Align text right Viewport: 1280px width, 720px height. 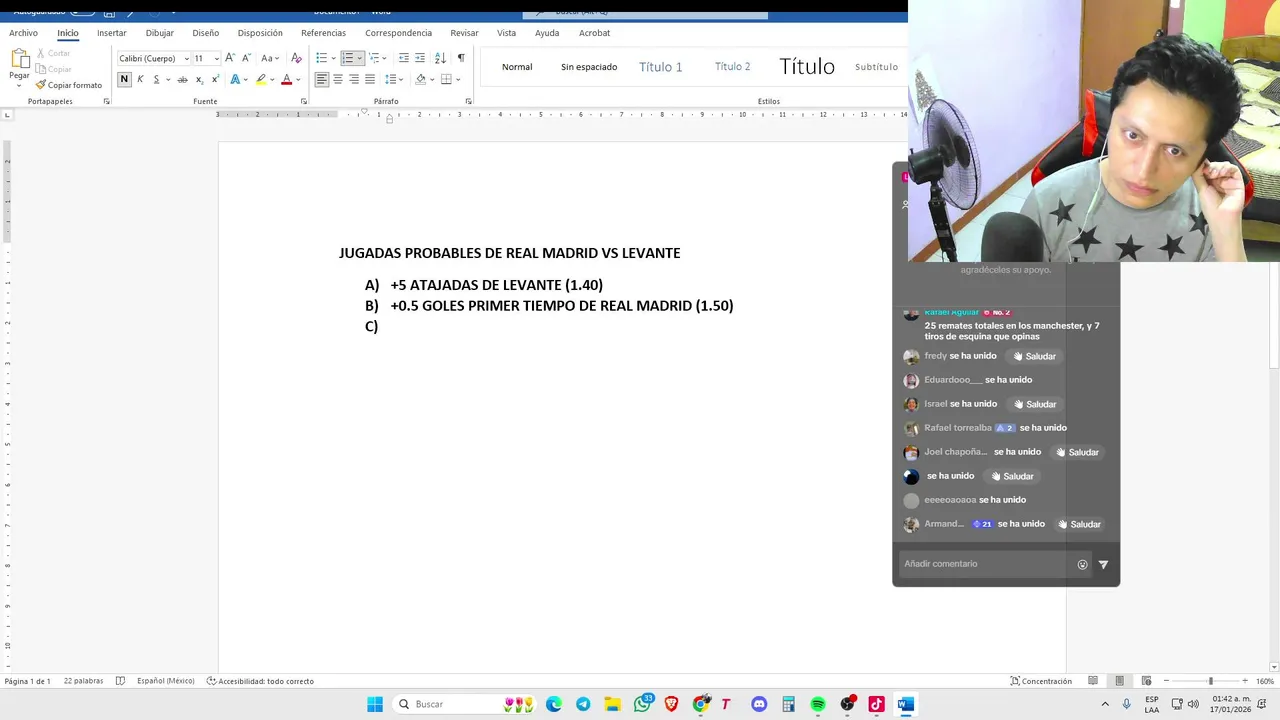point(354,79)
